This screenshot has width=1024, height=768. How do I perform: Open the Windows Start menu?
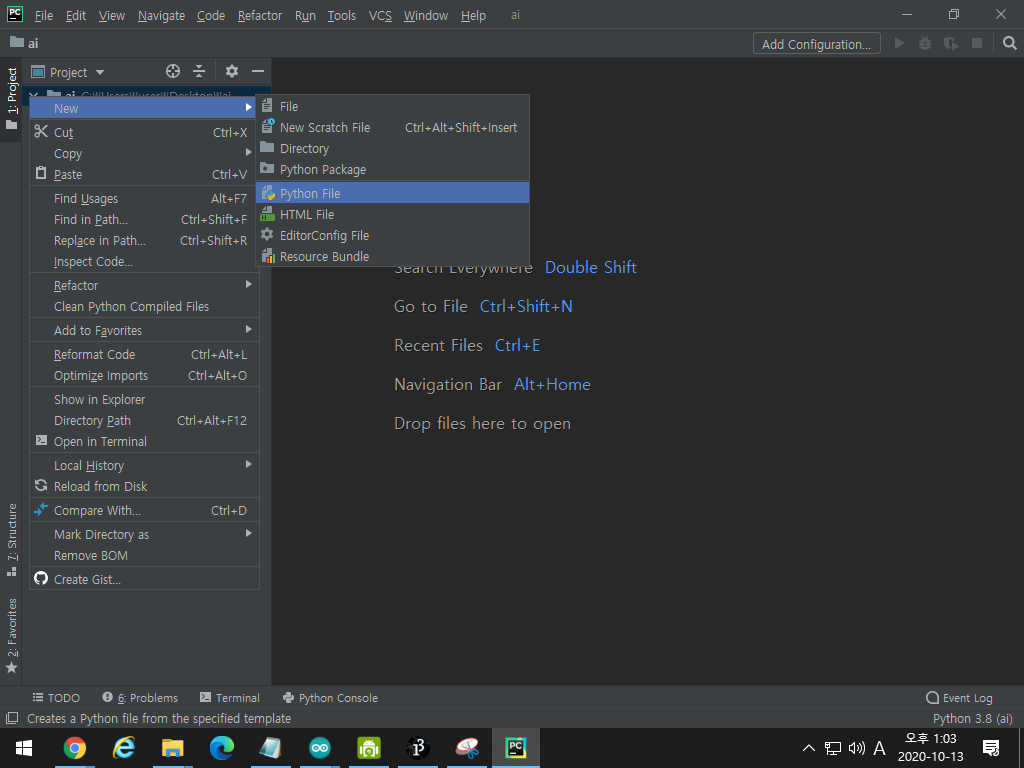point(24,748)
